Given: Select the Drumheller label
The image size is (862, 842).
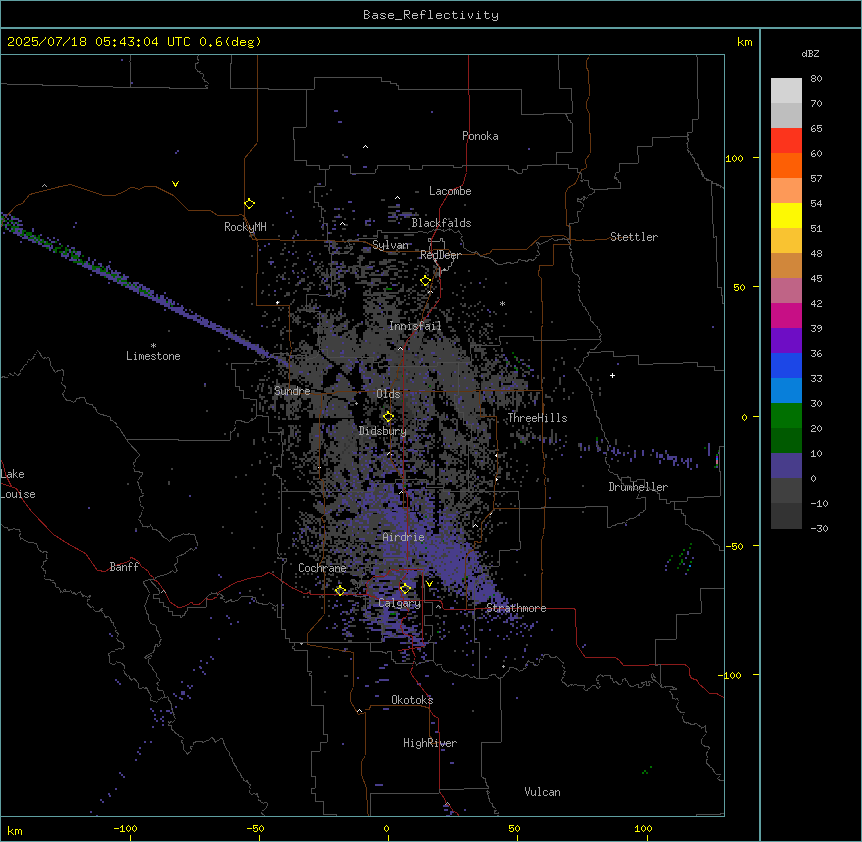Looking at the screenshot, I should [638, 487].
